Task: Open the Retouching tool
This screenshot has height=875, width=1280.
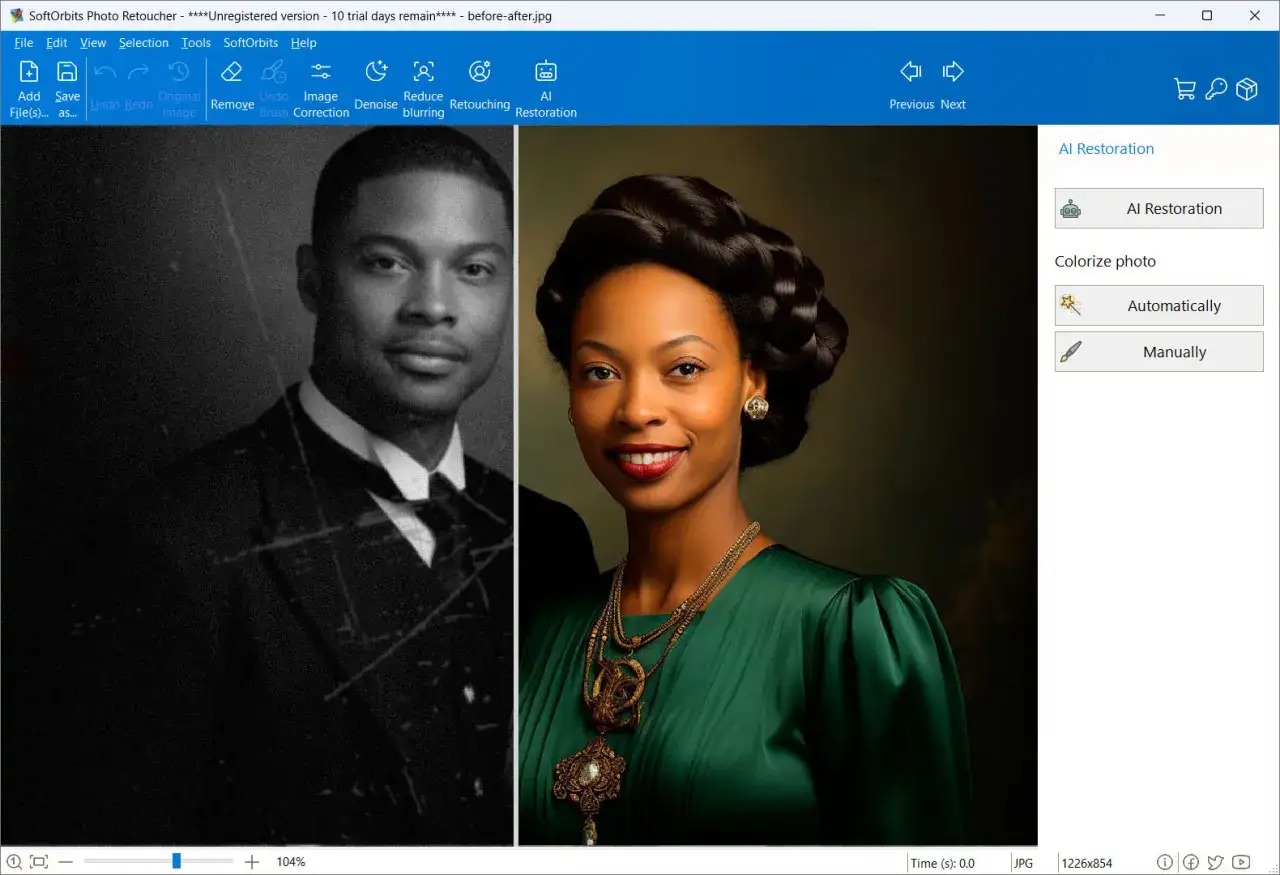Action: (480, 87)
